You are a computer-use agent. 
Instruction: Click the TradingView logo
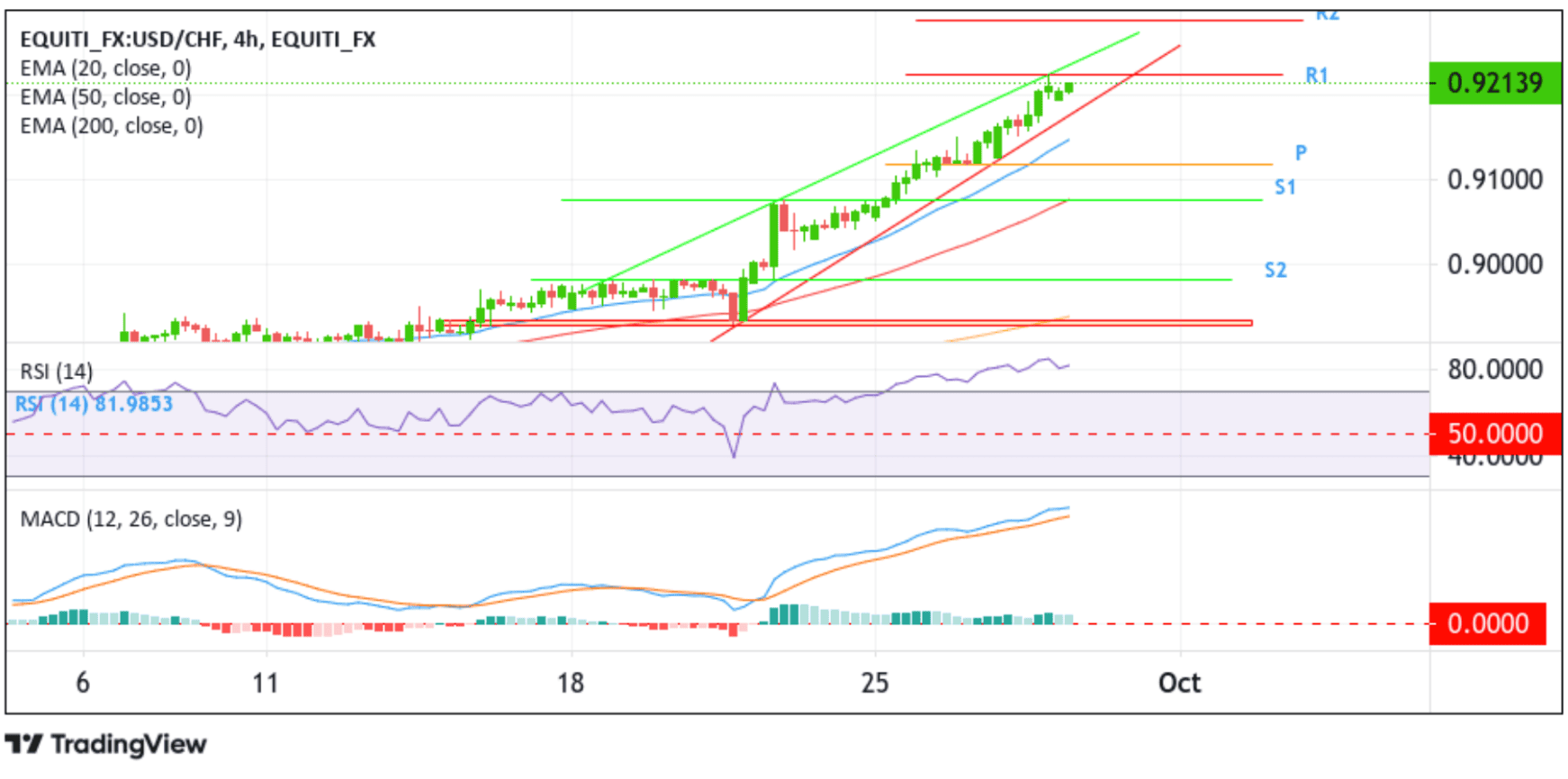106,744
